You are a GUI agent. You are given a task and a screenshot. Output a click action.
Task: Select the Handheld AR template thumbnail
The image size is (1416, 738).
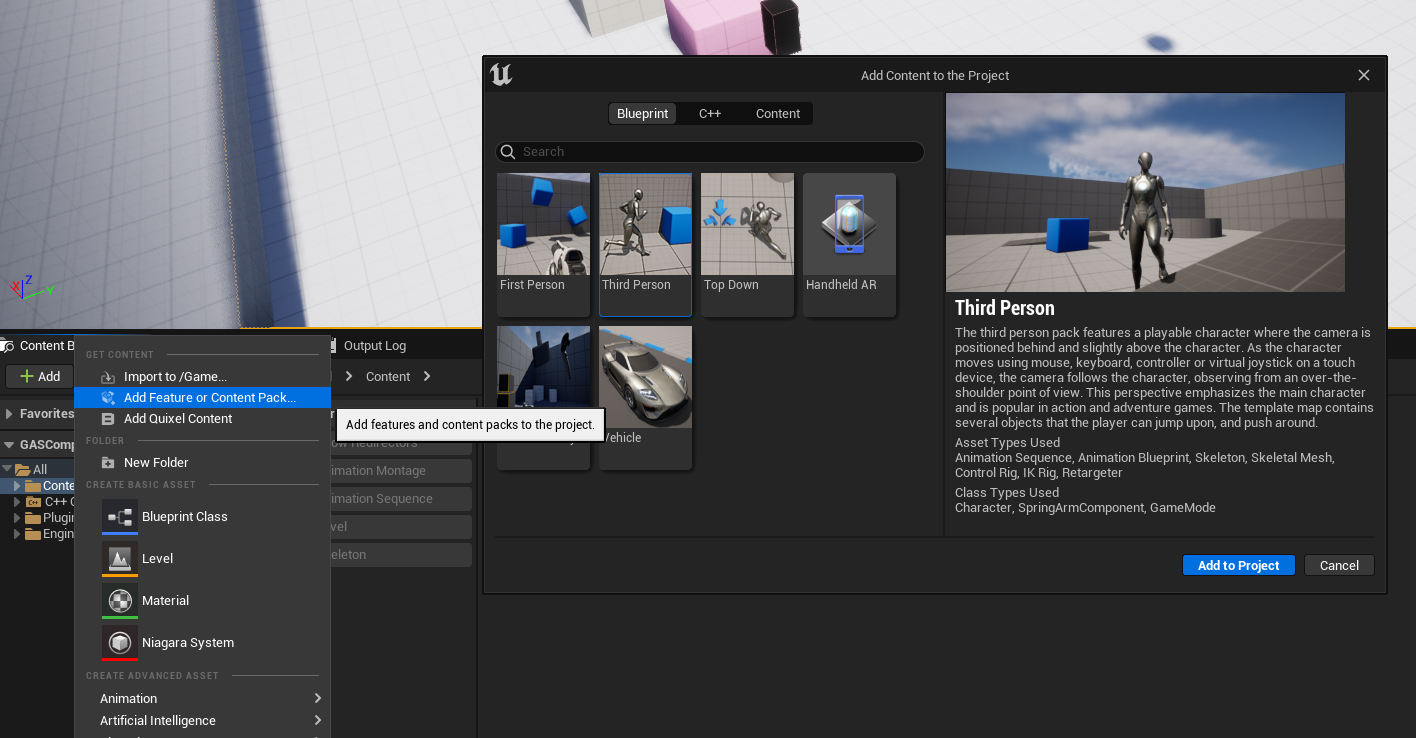point(850,224)
